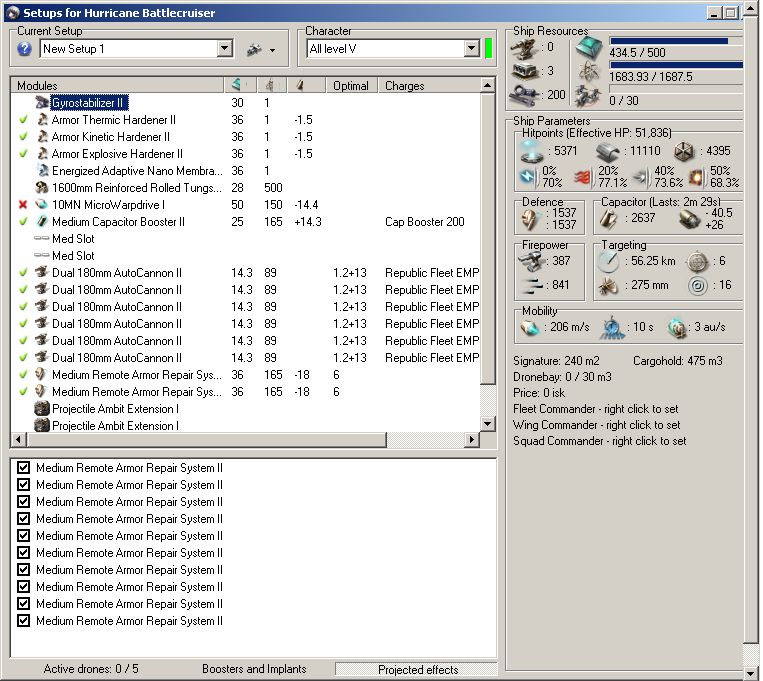Select the 10MN MicroWarpdrive I module row
The height and width of the screenshot is (681, 763).
point(108,205)
